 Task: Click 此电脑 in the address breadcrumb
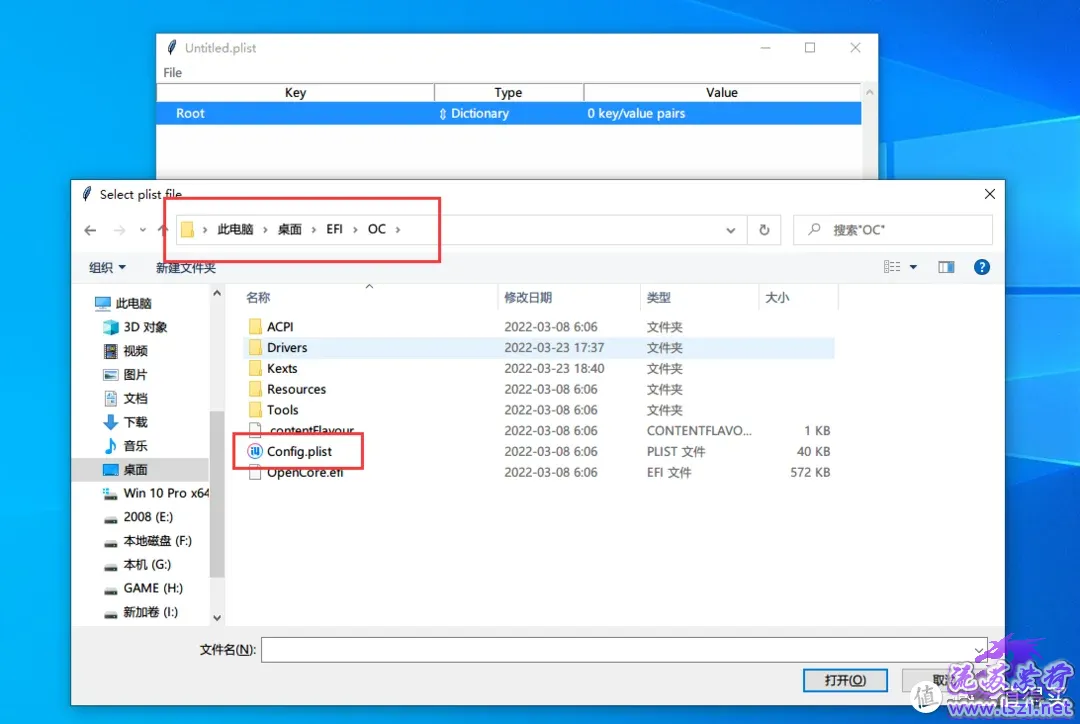point(236,229)
